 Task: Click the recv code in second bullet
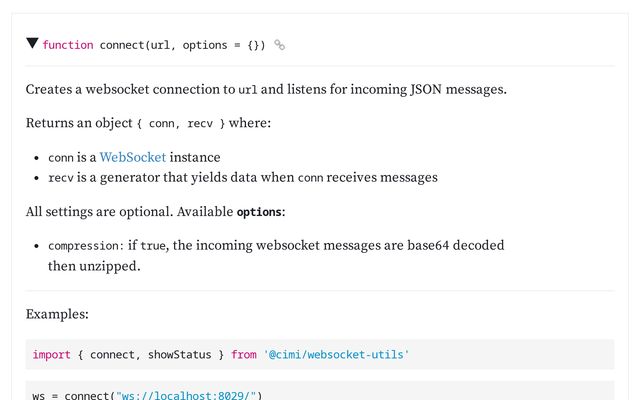click(61, 178)
